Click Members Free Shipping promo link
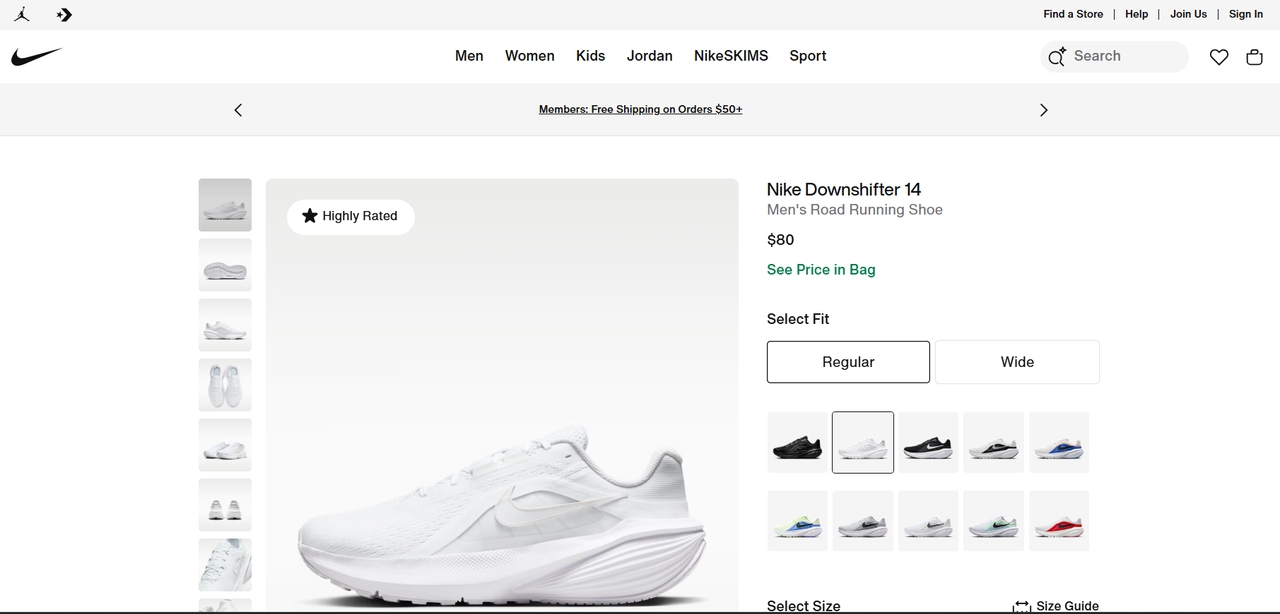The height and width of the screenshot is (614, 1280). [641, 109]
